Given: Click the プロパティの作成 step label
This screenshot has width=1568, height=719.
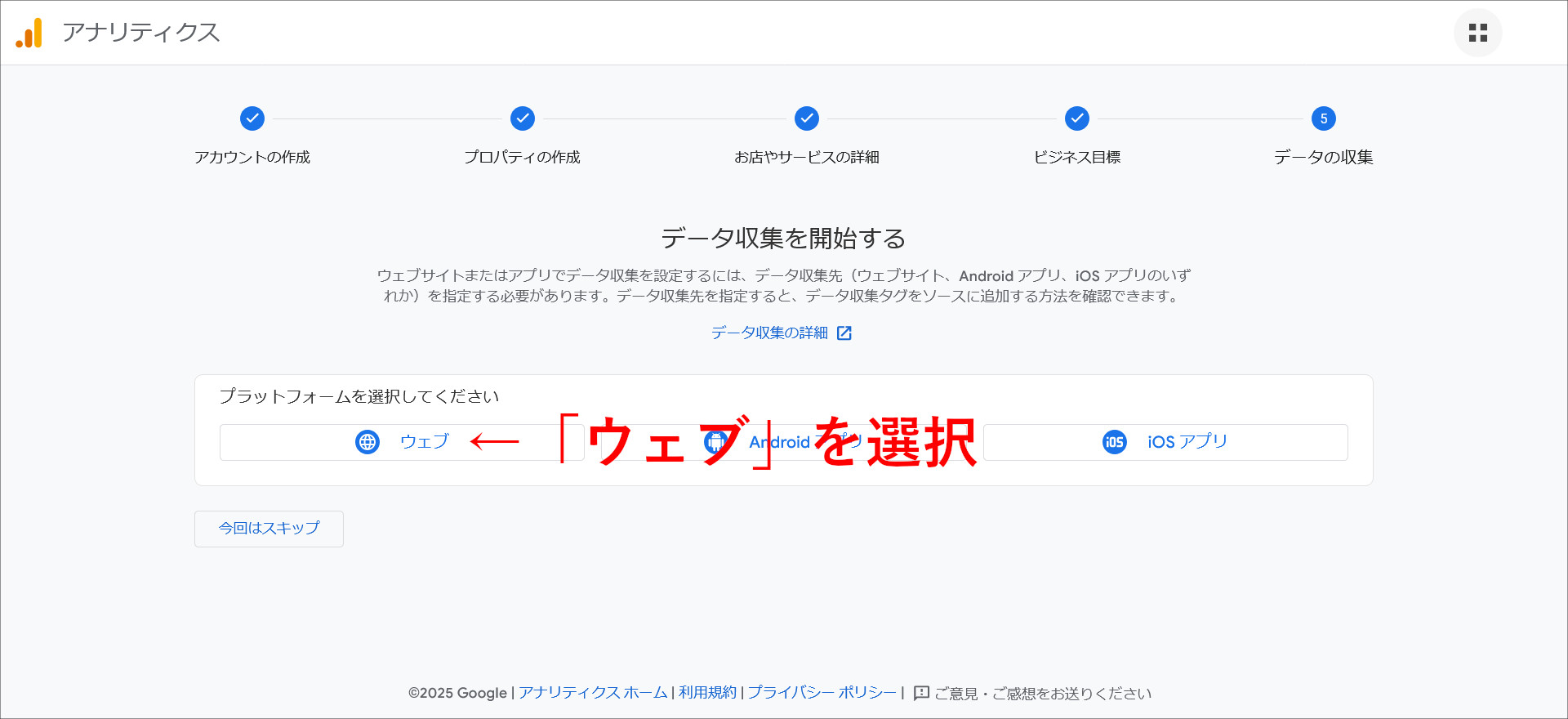Looking at the screenshot, I should pos(523,157).
